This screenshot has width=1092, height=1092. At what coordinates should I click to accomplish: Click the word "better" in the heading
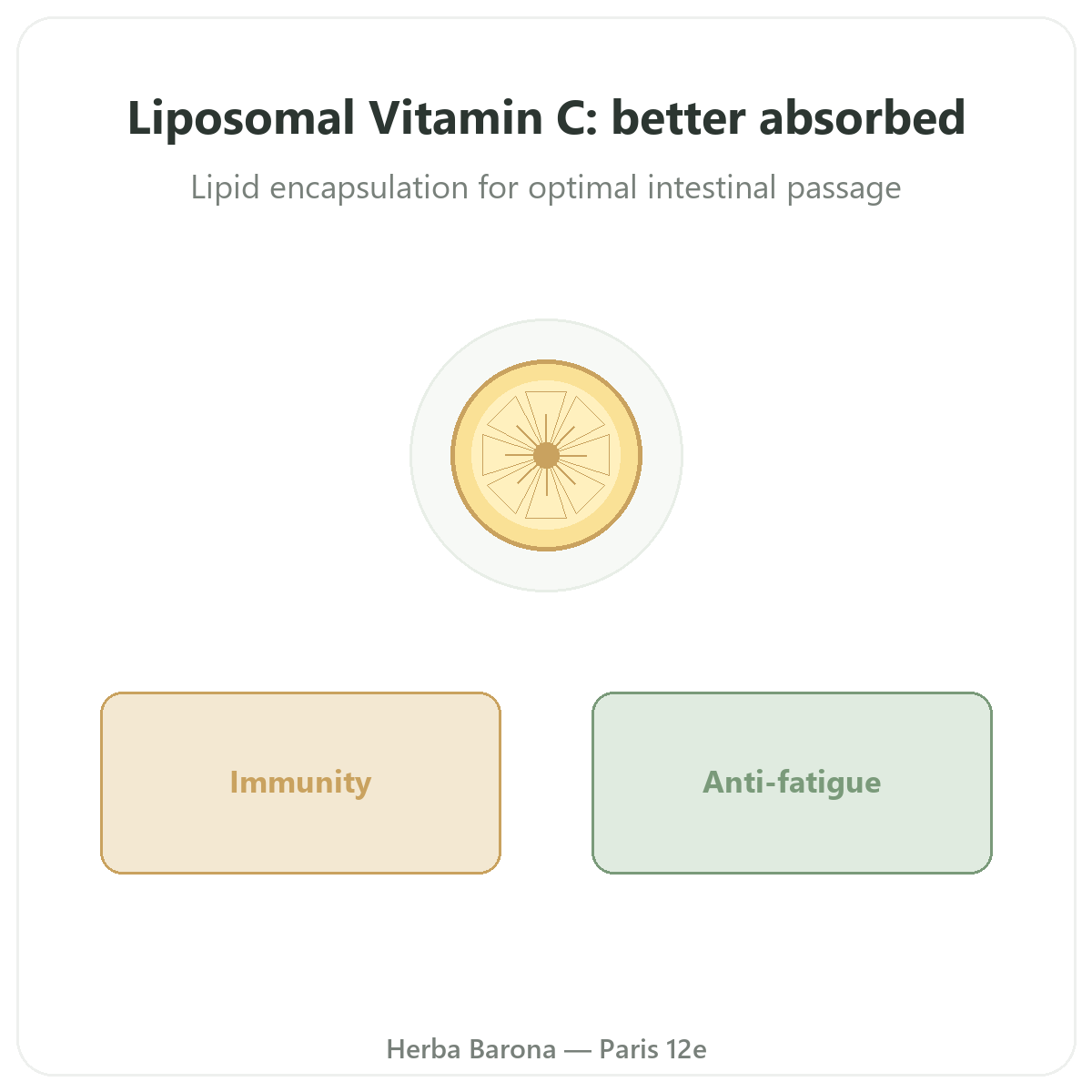(x=678, y=118)
